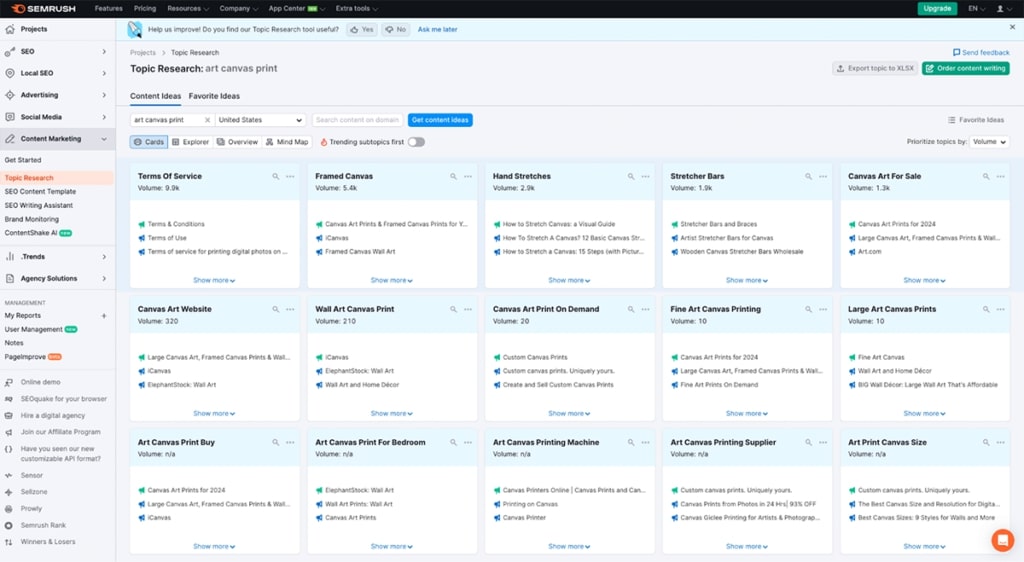Viewport: 1024px width, 562px height.
Task: Click Favorite Ideas list button on right
Action: click(976, 120)
